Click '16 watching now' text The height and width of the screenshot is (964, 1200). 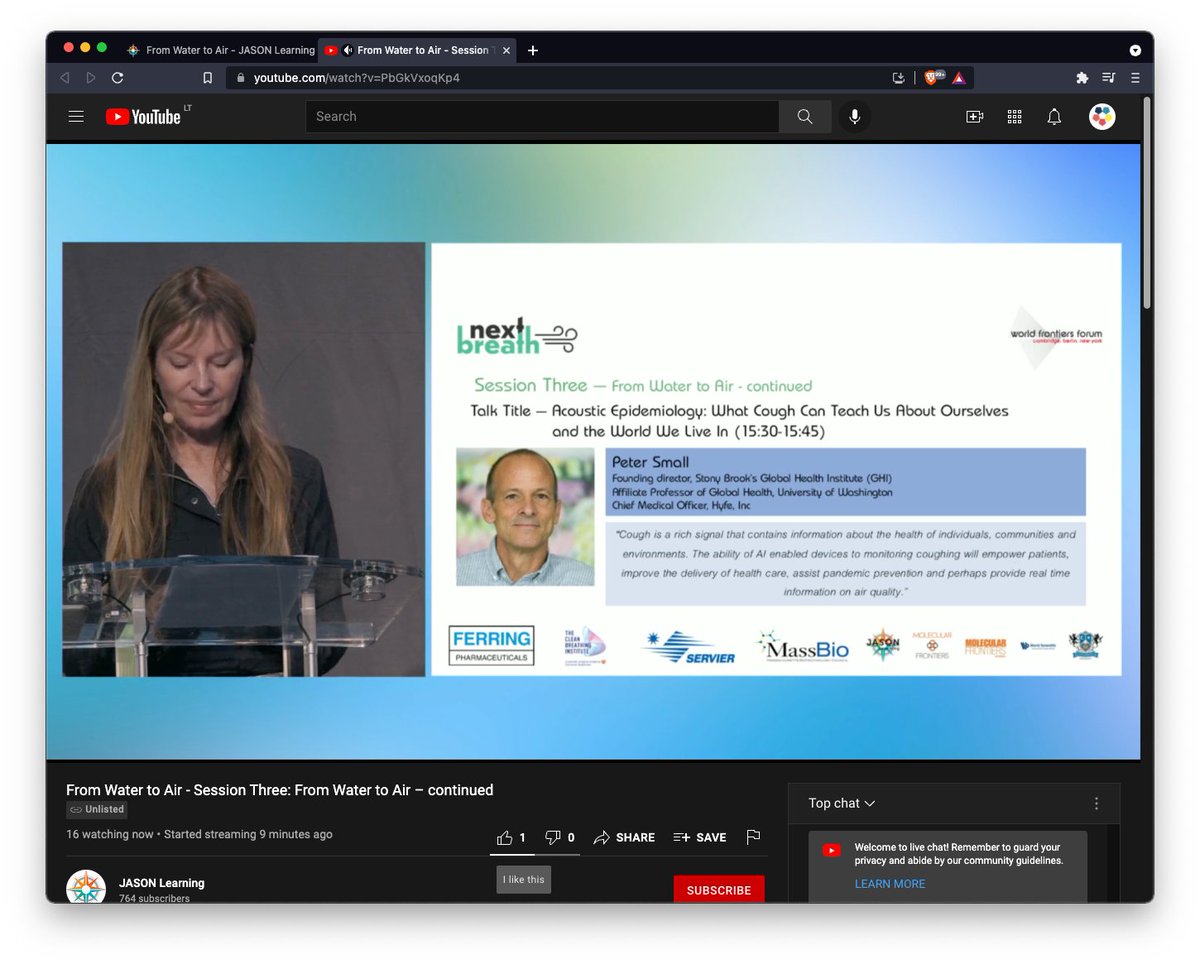pyautogui.click(x=110, y=834)
